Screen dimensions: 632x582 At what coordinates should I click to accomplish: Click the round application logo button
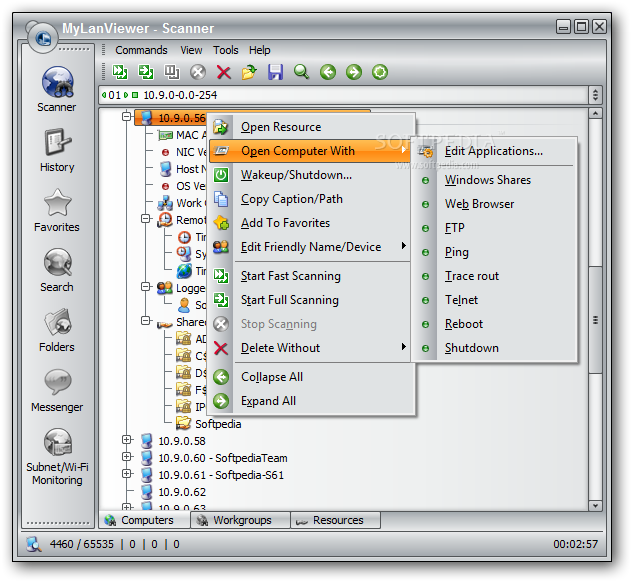click(x=42, y=38)
